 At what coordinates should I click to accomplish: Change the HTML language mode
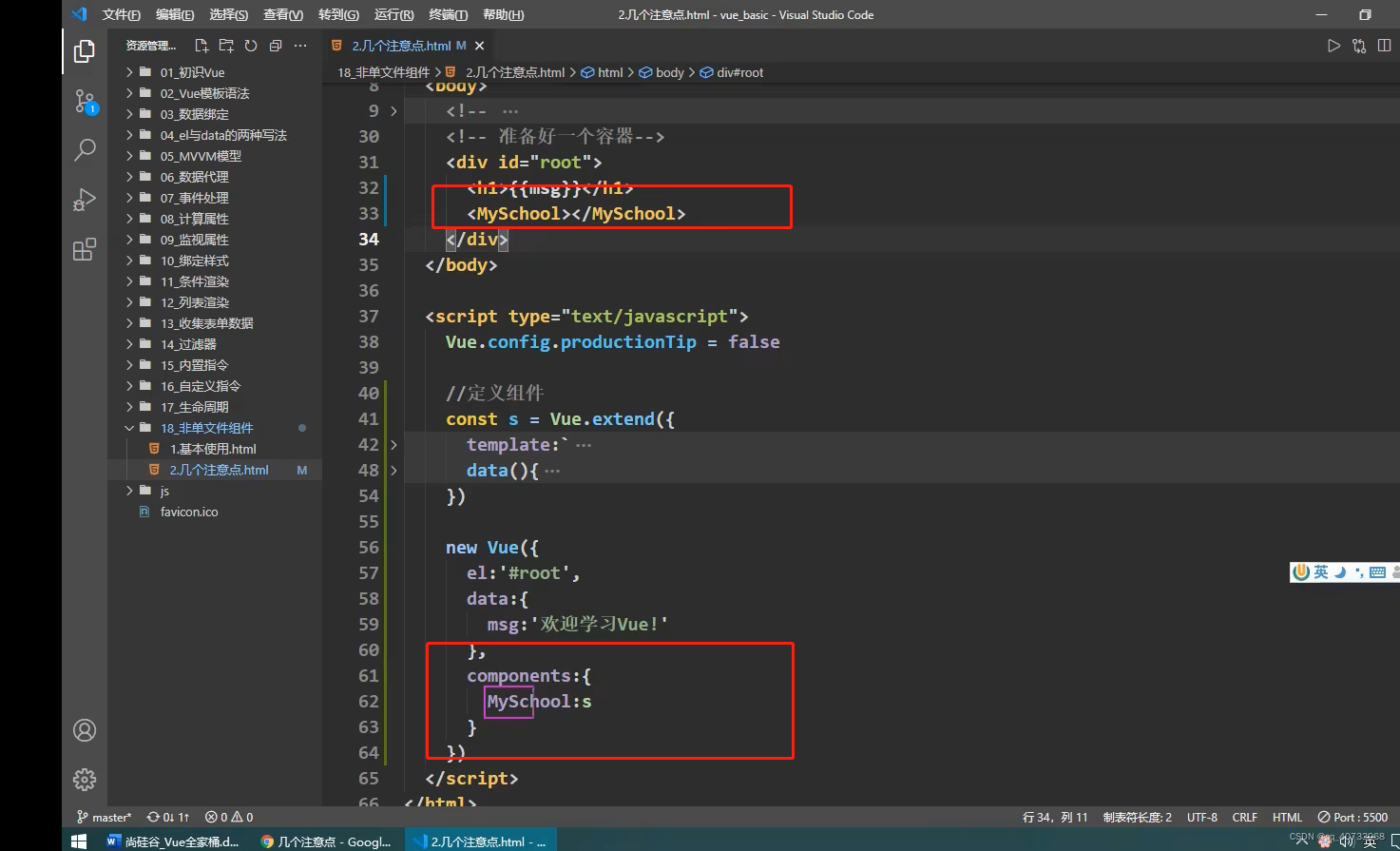[1287, 817]
